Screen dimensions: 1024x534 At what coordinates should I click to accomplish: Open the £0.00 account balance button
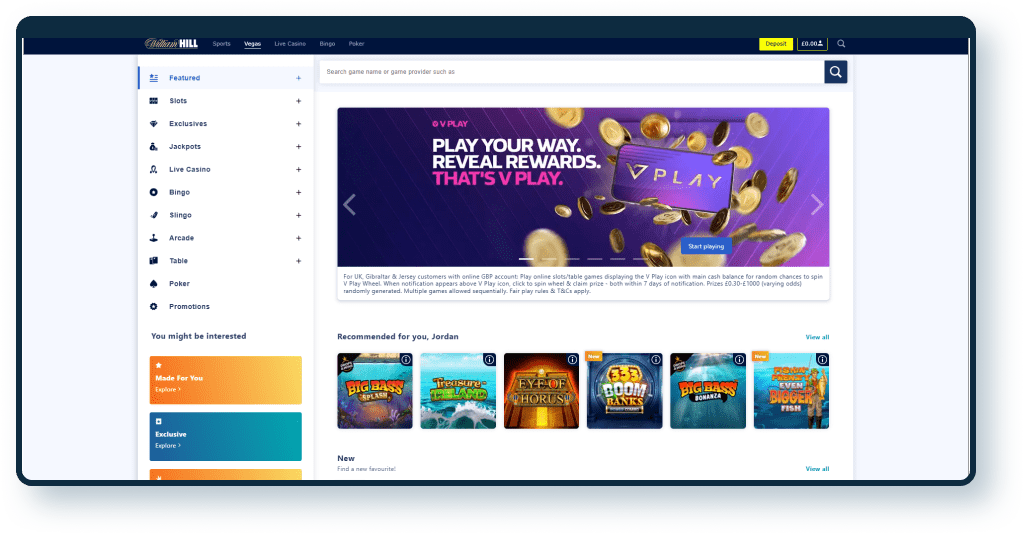pos(812,44)
